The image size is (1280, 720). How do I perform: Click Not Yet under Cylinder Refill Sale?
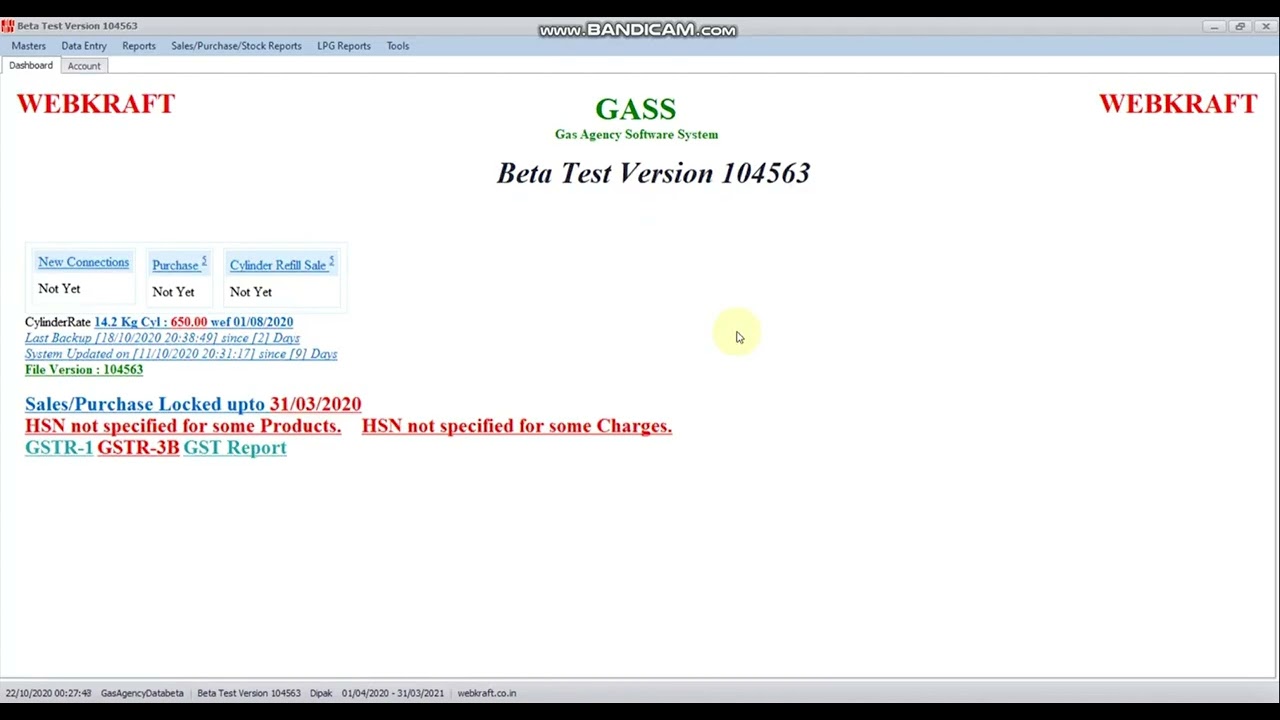coord(251,292)
